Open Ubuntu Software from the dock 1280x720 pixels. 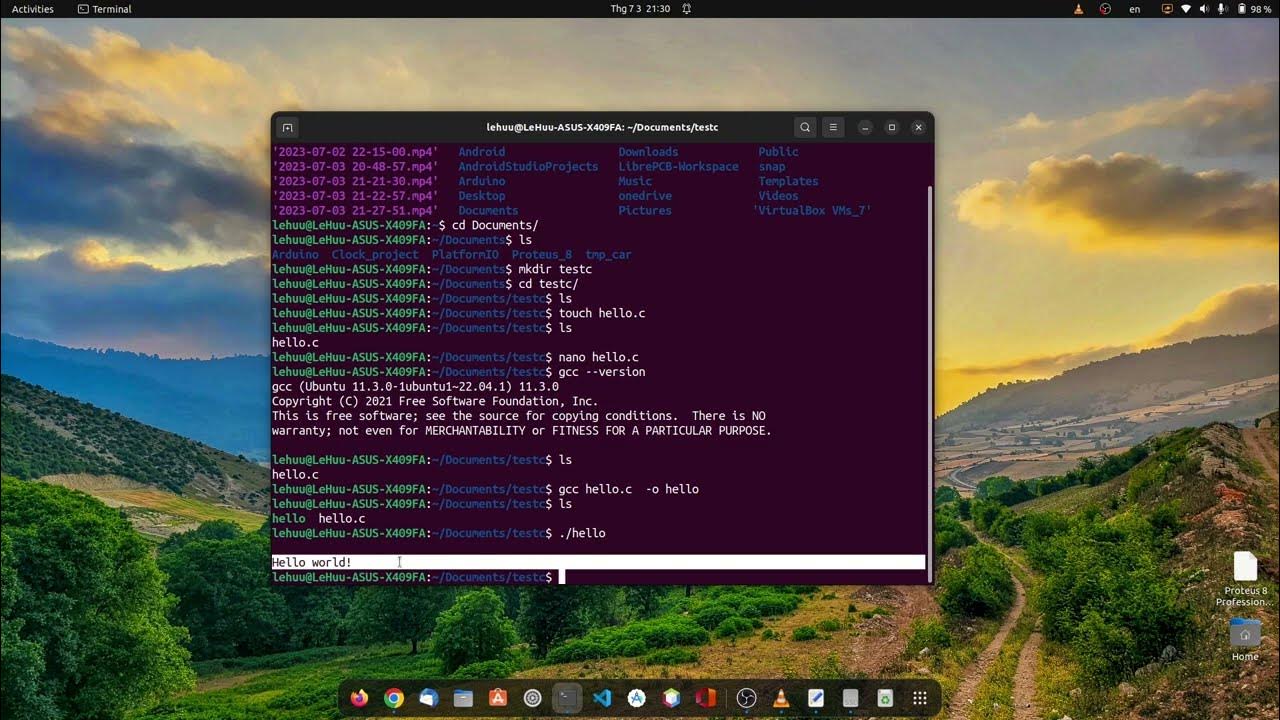[497, 698]
